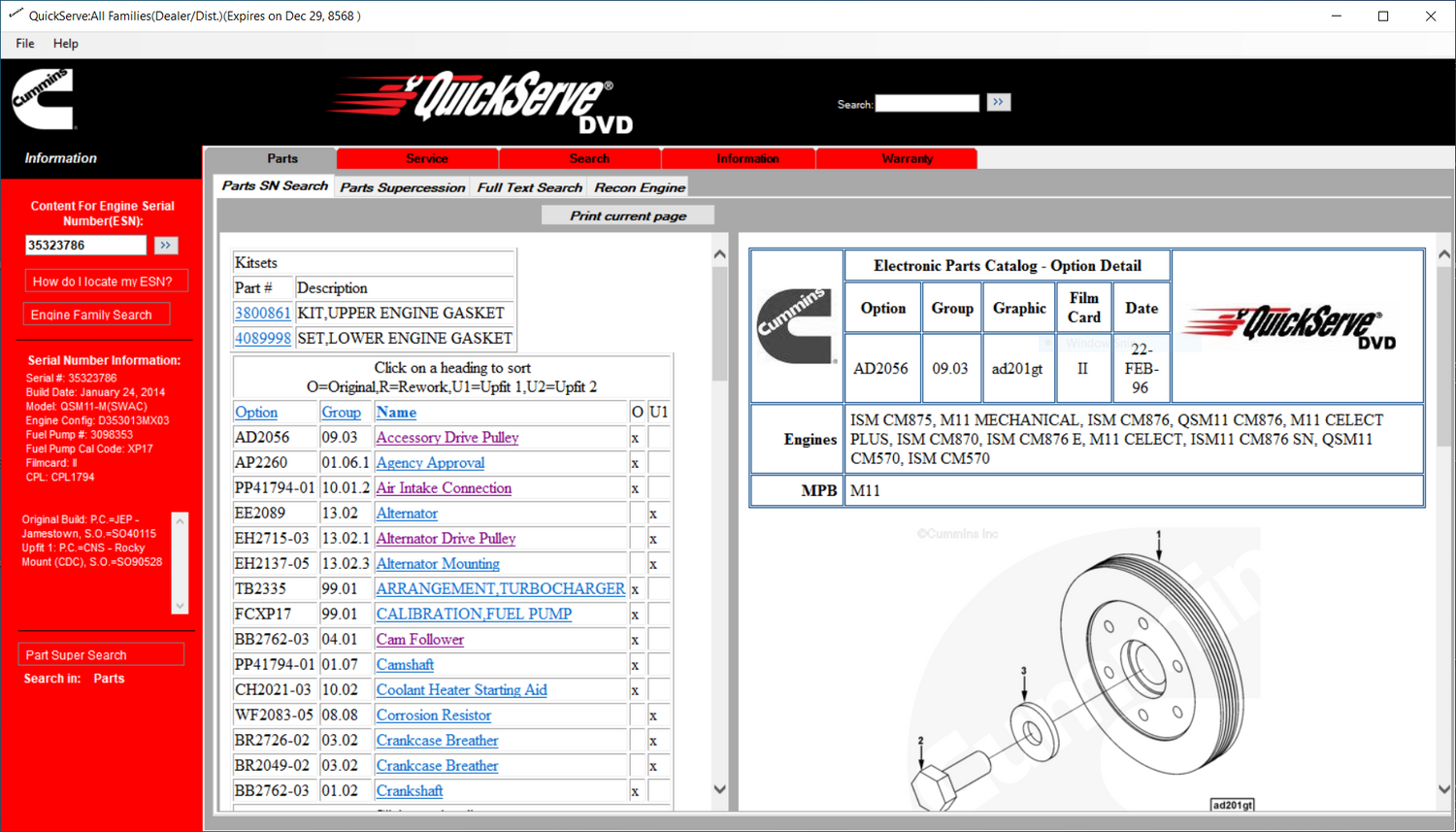
Task: Sort the table by Option heading
Action: tap(256, 413)
